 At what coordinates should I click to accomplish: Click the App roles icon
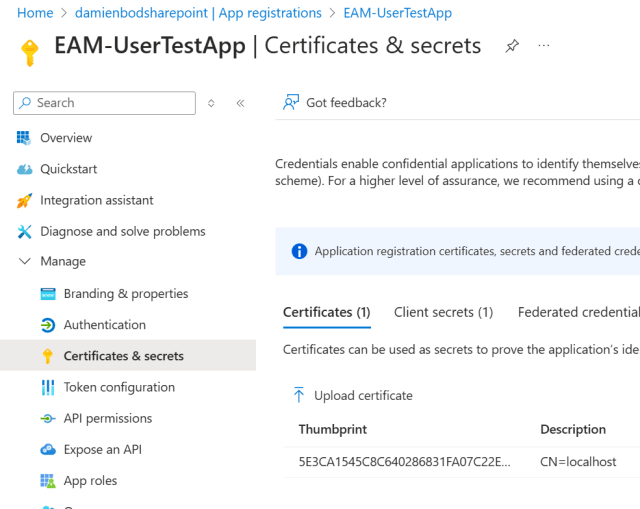tap(48, 481)
